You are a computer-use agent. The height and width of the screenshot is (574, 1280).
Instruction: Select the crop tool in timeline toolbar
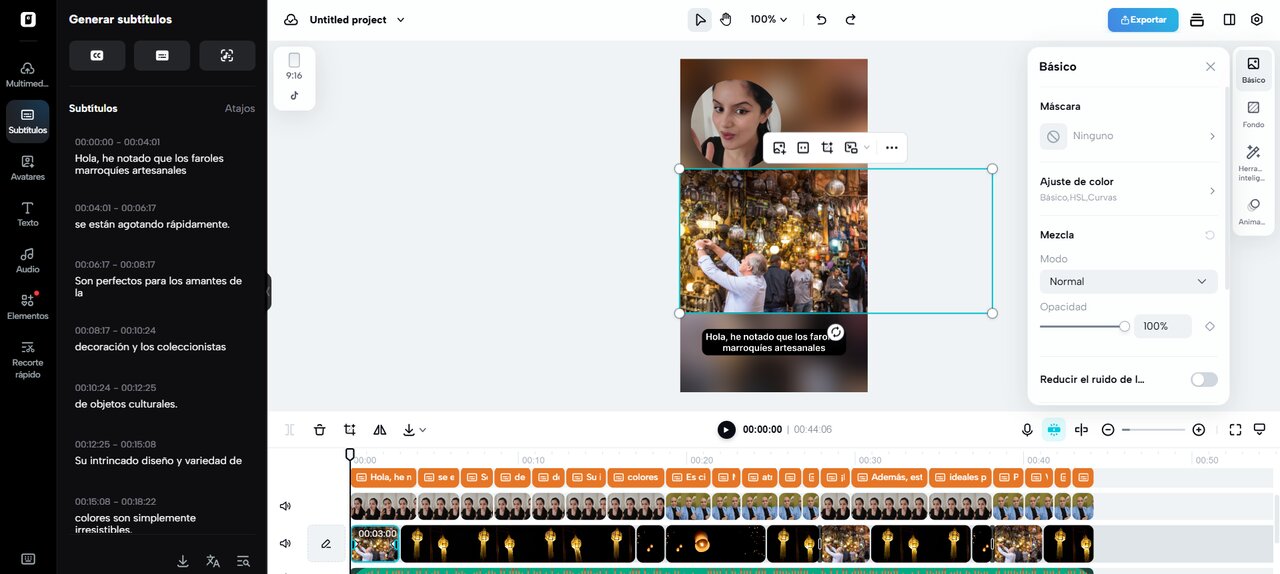point(350,430)
